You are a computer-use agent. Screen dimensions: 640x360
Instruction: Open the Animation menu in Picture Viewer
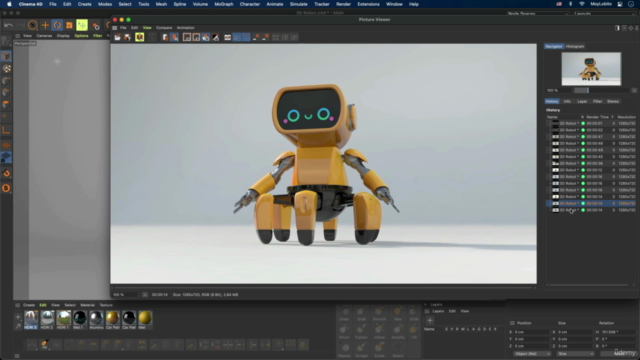point(185,28)
